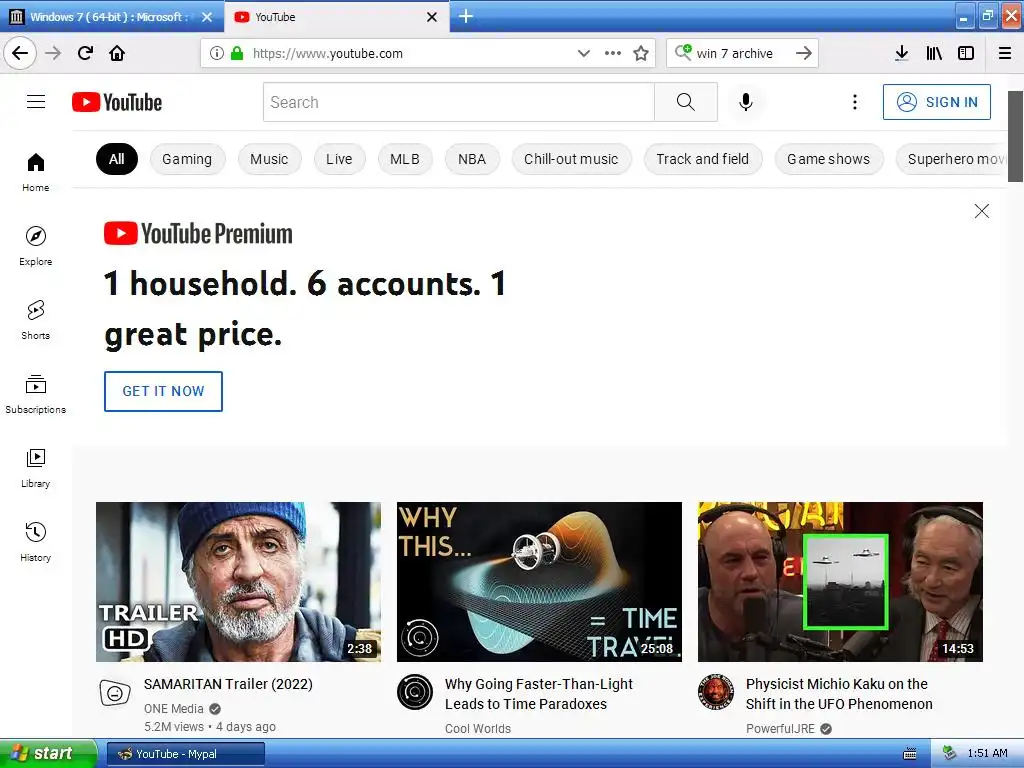Dismiss the YouTube Premium banner
1024x768 pixels.
coord(982,211)
